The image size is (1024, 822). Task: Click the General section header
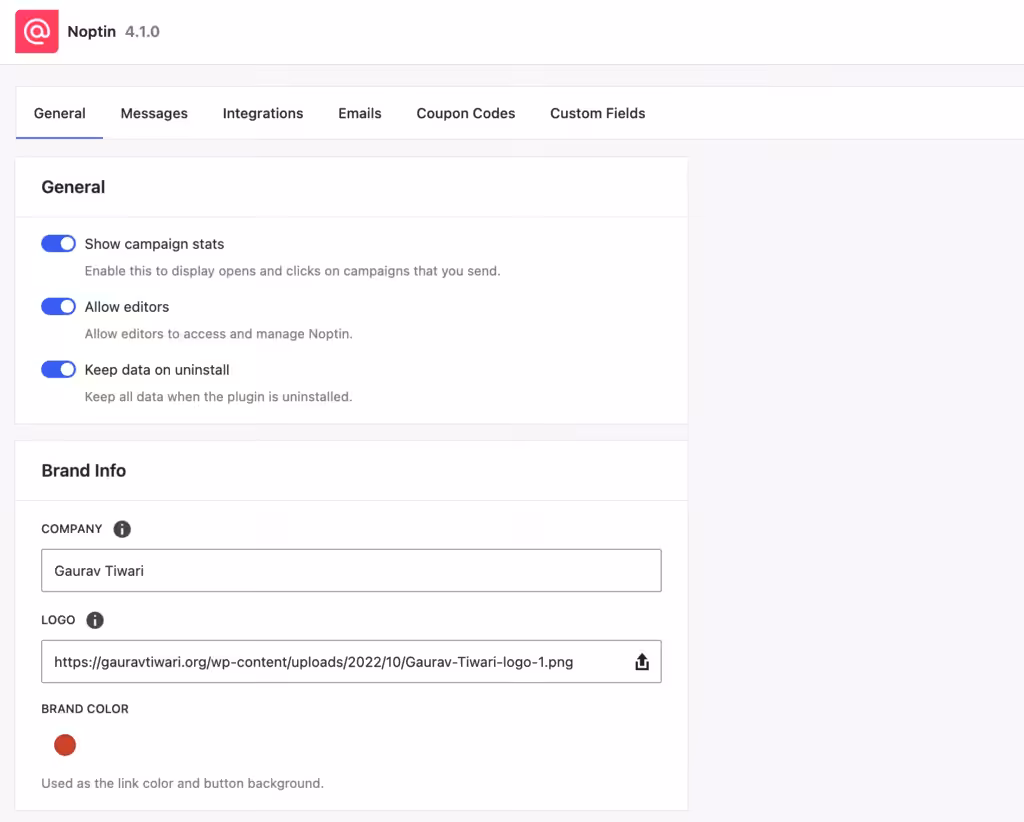pos(73,187)
